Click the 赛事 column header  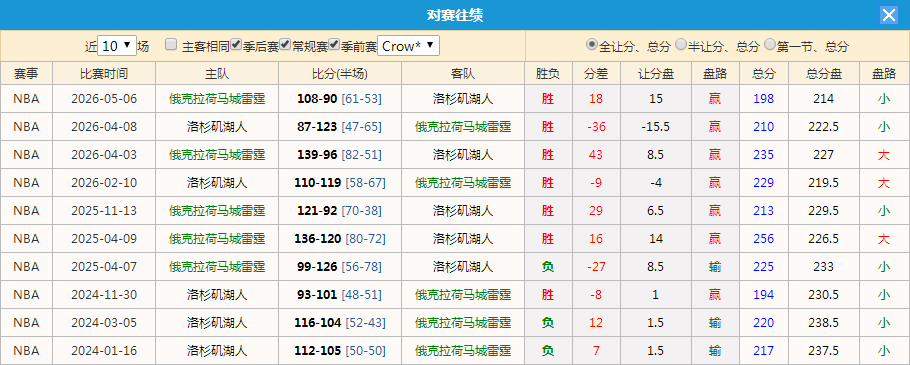(26, 74)
